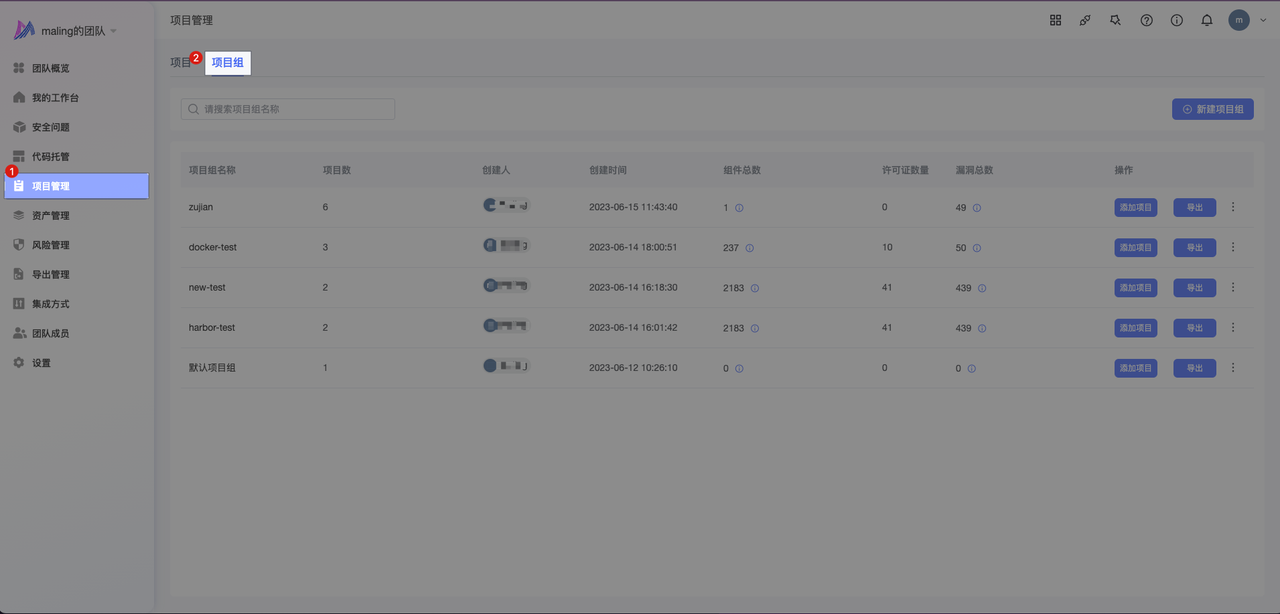This screenshot has height=614, width=1280.
Task: Expand the chevron next to user avatar
Action: click(x=1263, y=20)
